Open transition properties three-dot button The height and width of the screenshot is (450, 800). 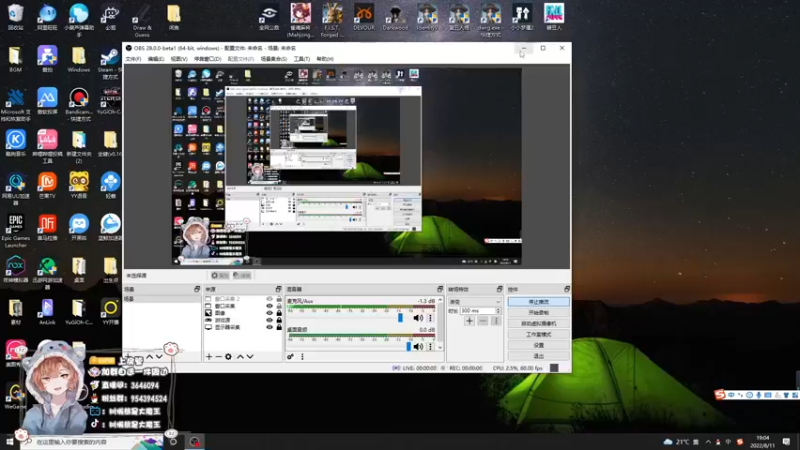(x=495, y=321)
